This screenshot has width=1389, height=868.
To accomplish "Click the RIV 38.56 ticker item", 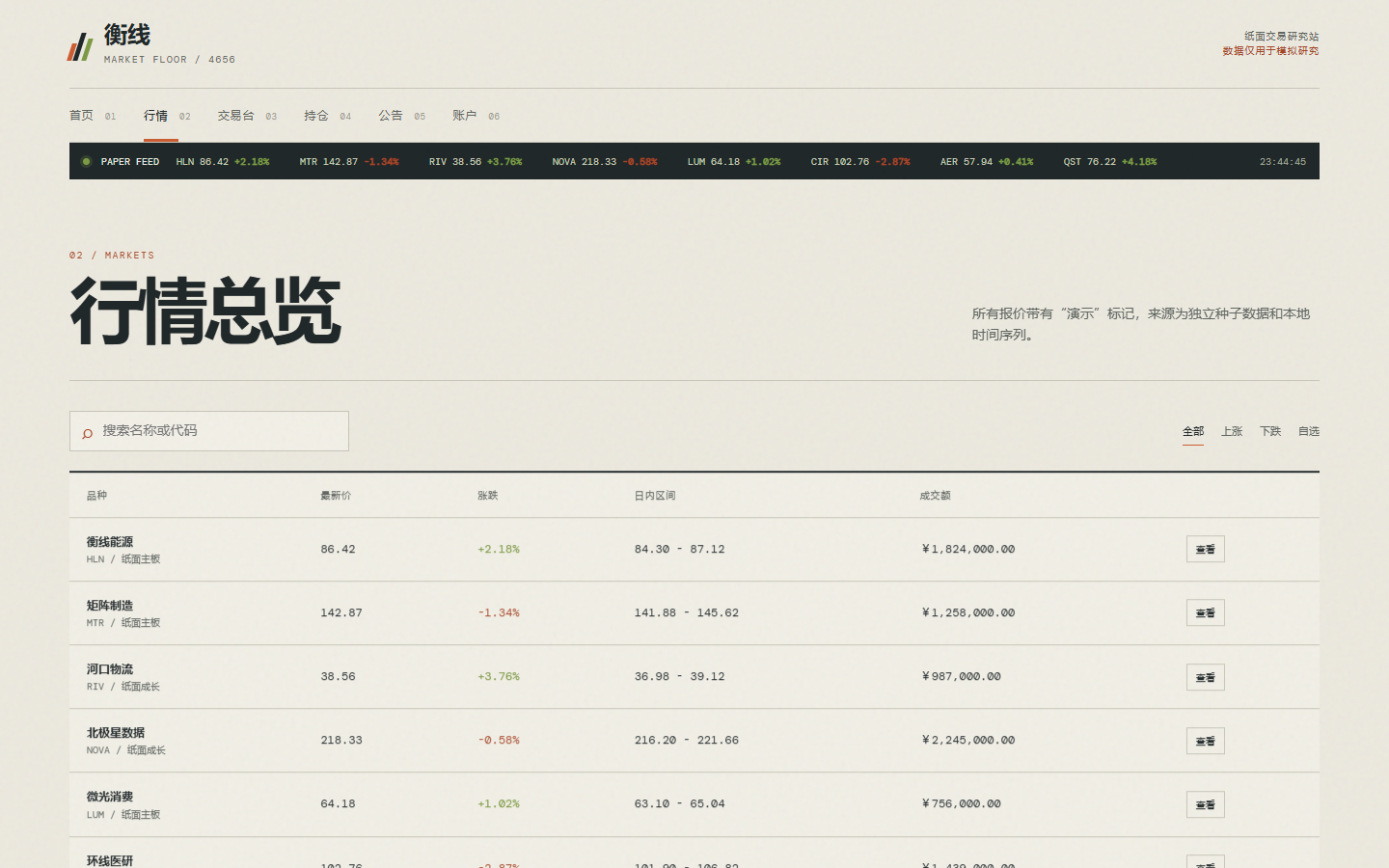I will [476, 162].
